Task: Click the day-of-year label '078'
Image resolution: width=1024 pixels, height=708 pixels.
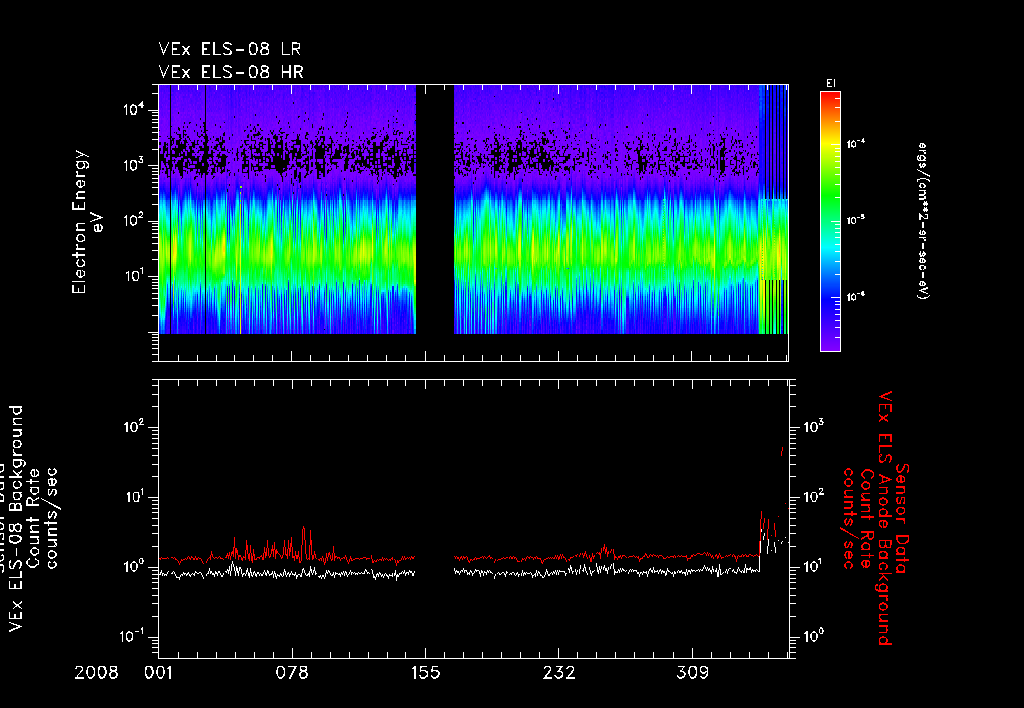Action: coord(292,673)
